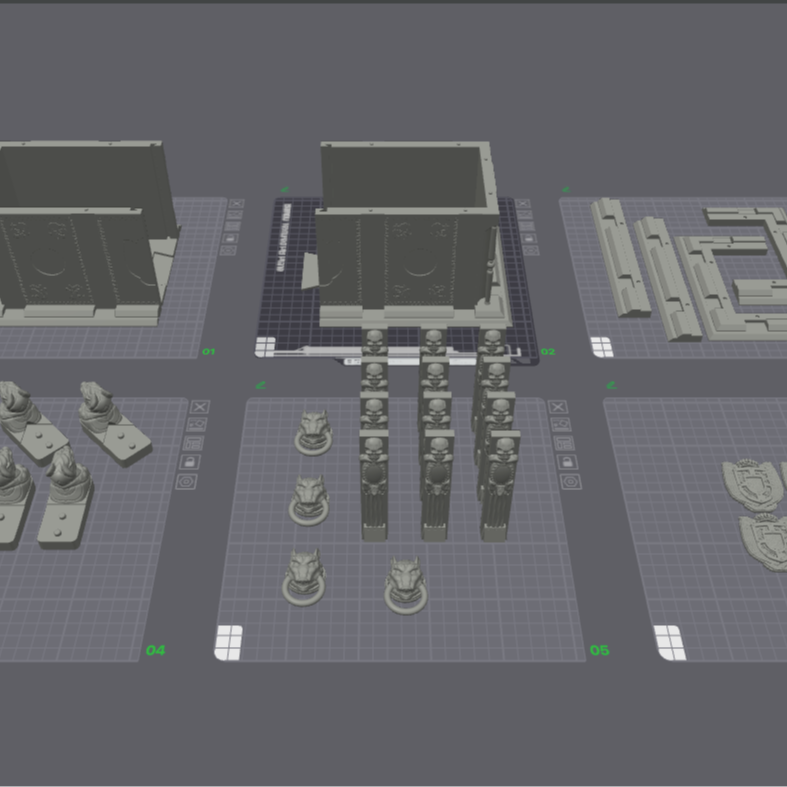787x787 pixels.
Task: Click the green 05 plate number label
Action: pos(599,650)
